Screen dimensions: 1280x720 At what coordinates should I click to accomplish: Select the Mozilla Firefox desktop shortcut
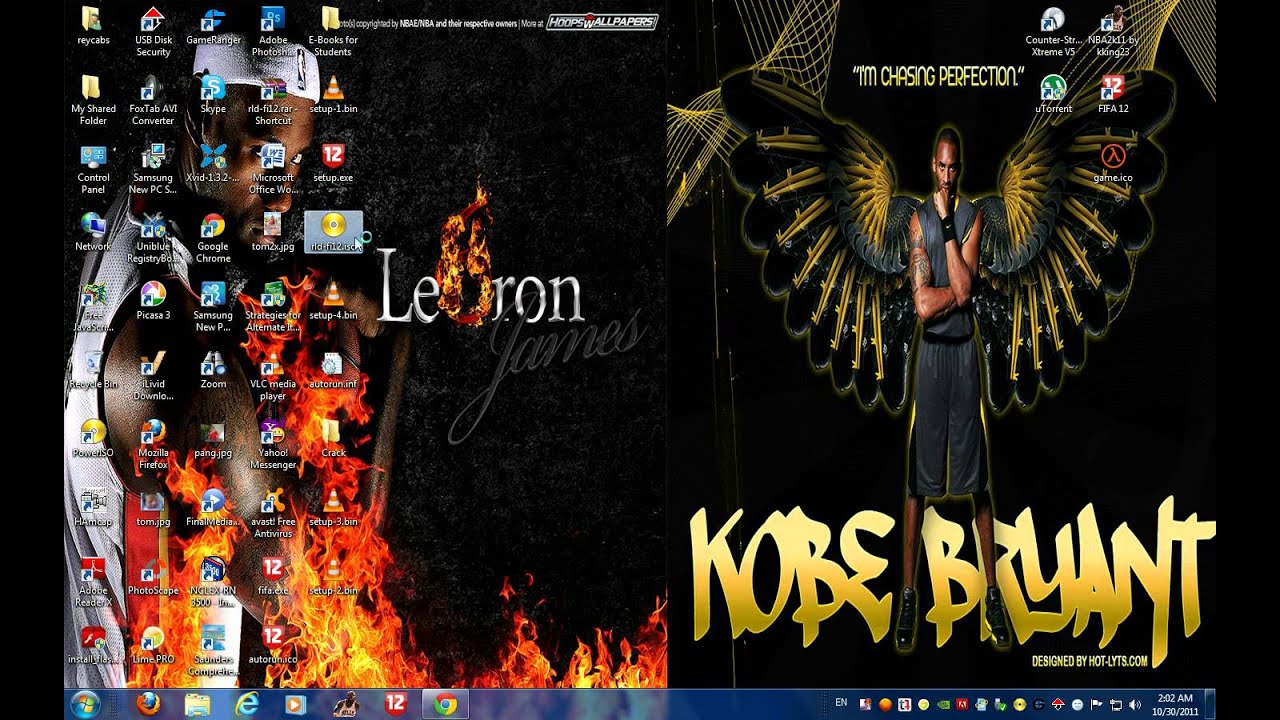[x=153, y=445]
